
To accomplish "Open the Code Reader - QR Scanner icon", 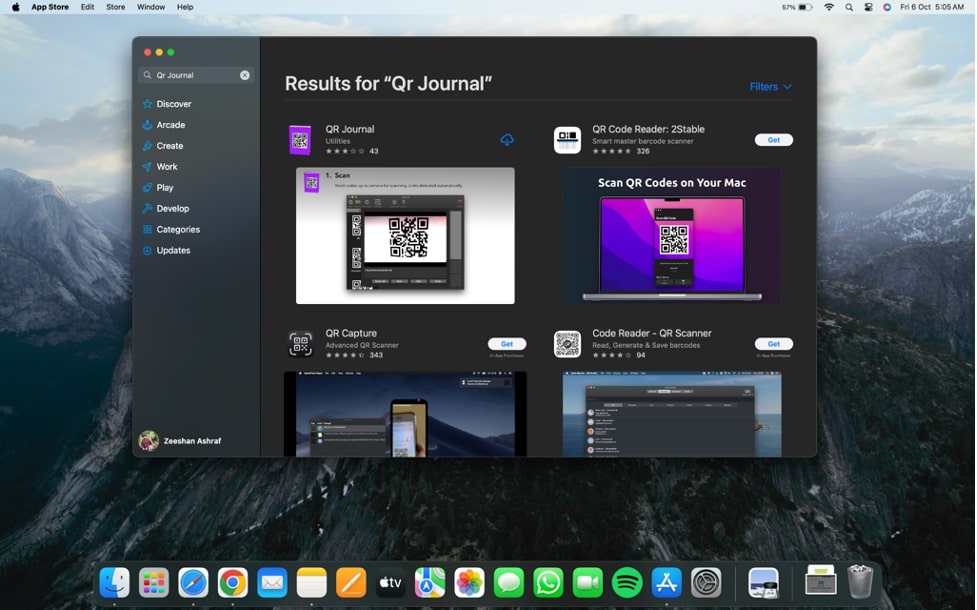I will [567, 344].
